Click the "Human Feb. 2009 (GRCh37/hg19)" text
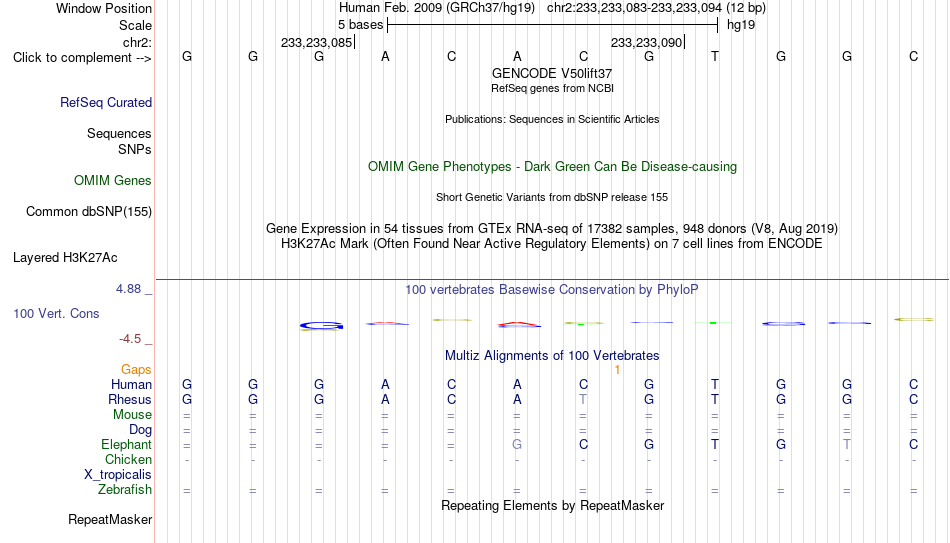 (x=437, y=8)
